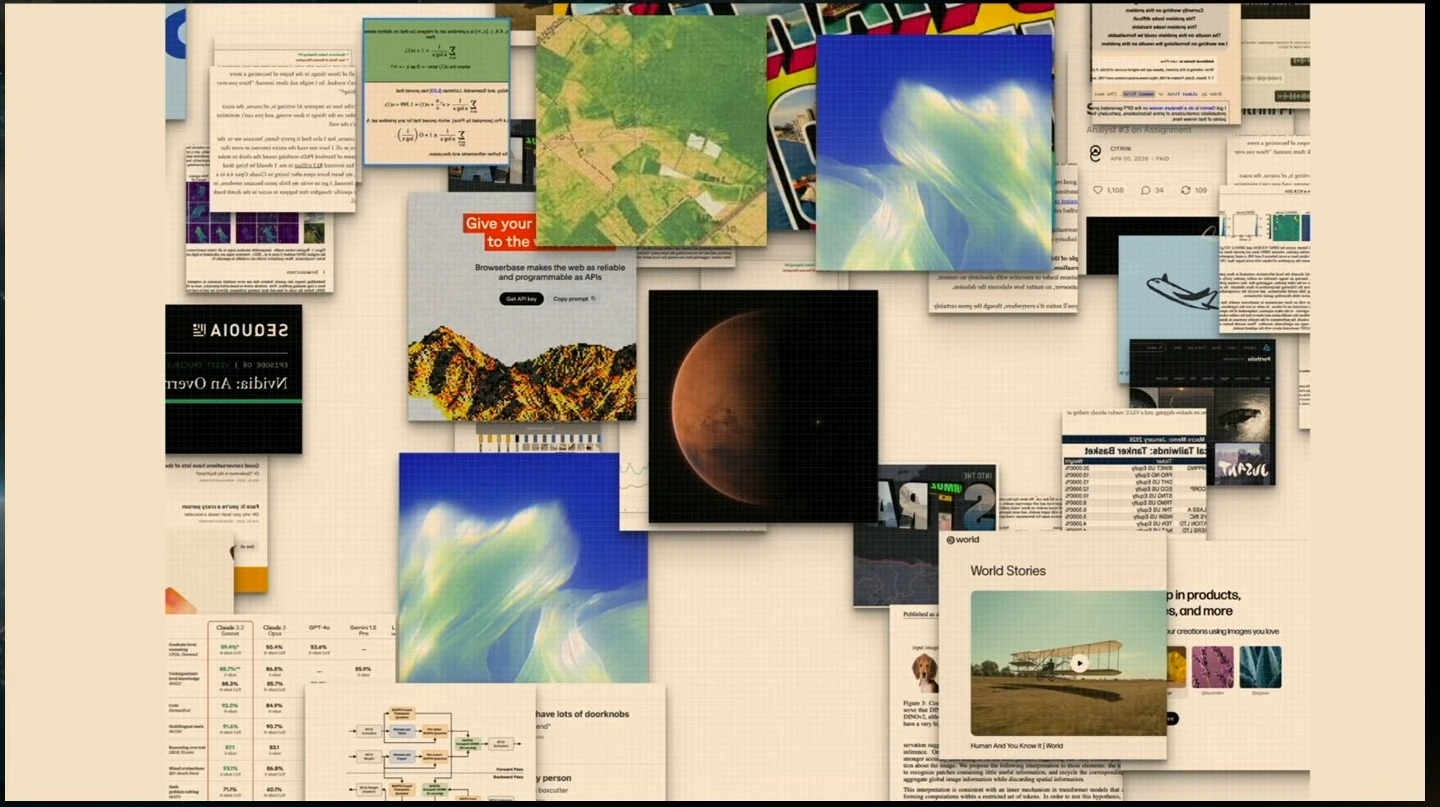Viewport: 1440px width, 807px height.
Task: Click the orange 'Give your' headline banner
Action: (499, 224)
